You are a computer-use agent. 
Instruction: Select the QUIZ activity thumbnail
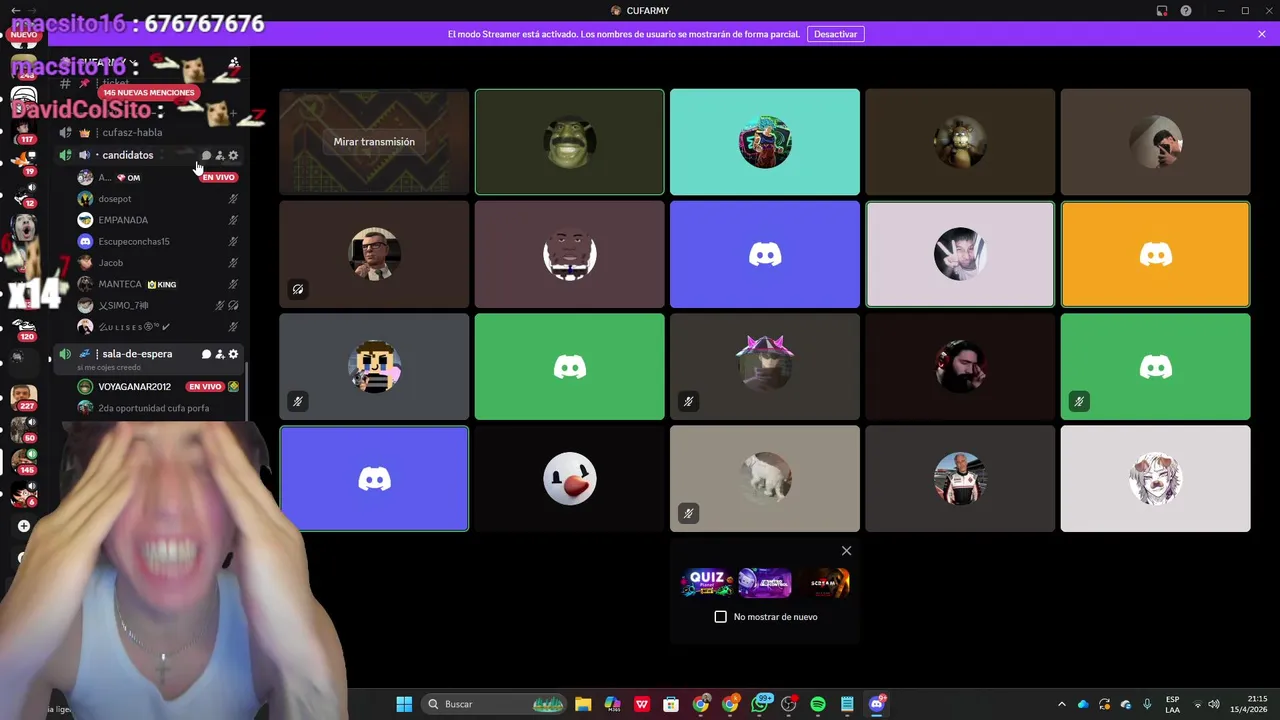[x=707, y=582]
